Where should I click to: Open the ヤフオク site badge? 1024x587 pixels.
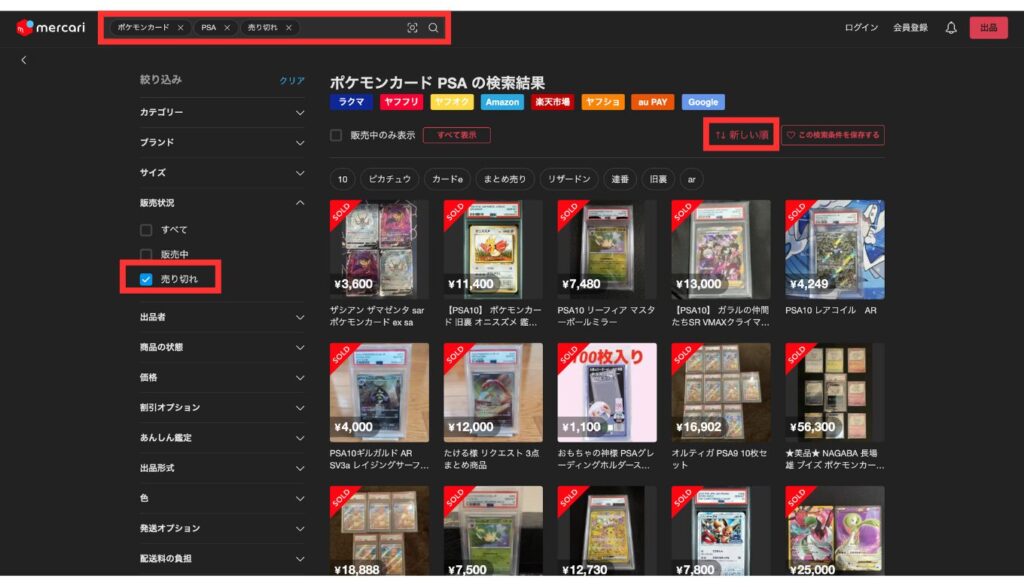[x=451, y=102]
